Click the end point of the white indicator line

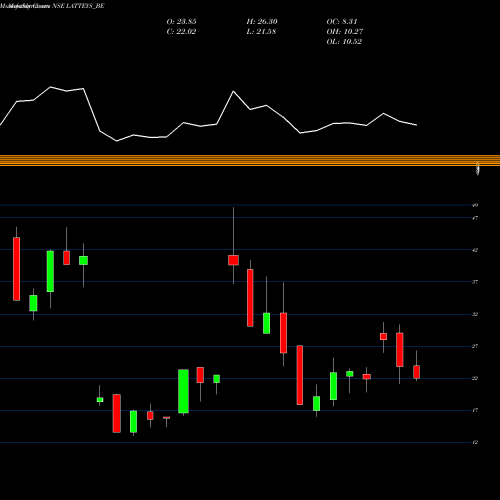click(x=417, y=125)
